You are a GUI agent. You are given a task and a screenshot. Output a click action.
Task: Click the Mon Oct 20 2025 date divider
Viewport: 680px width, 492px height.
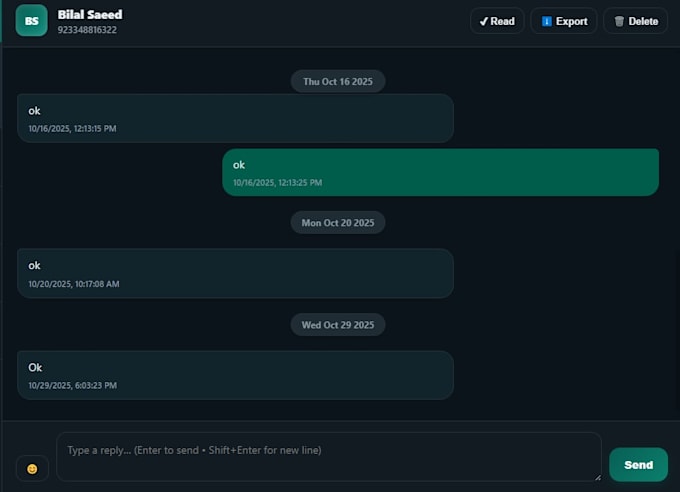tap(338, 223)
